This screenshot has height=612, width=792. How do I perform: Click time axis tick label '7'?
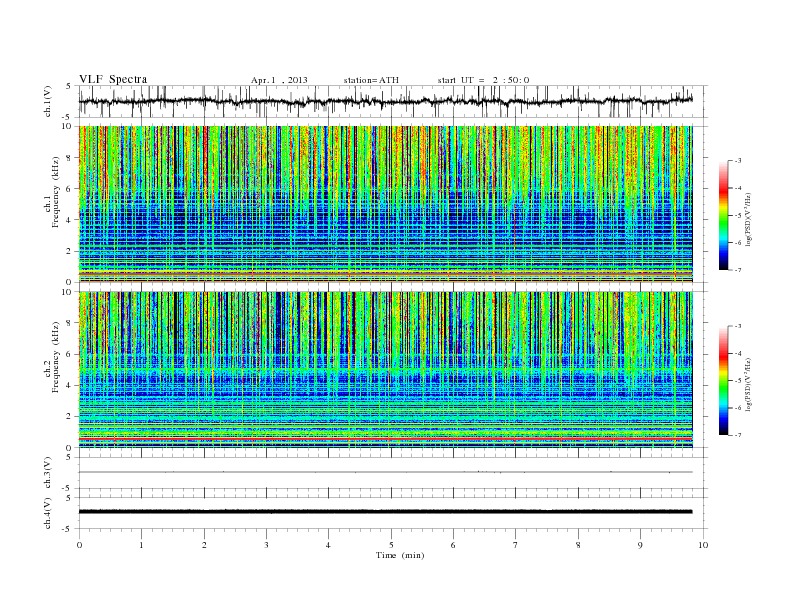[x=516, y=545]
